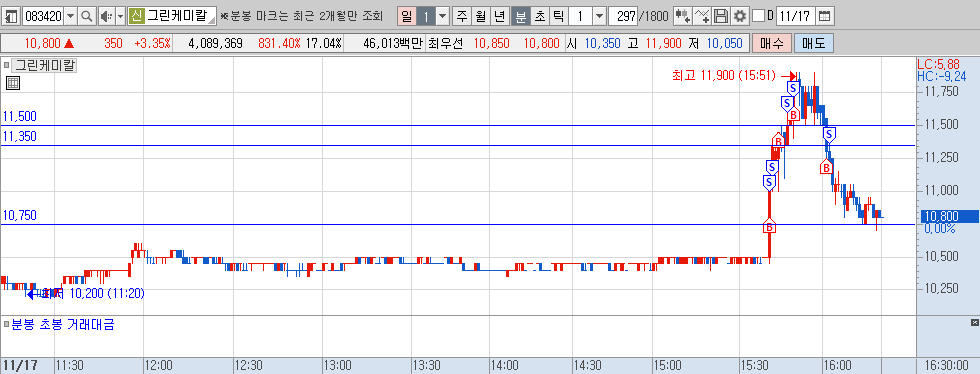Viewport: 980px width, 374px height.
Task: Toggle the D checkbox
Action: click(758, 16)
